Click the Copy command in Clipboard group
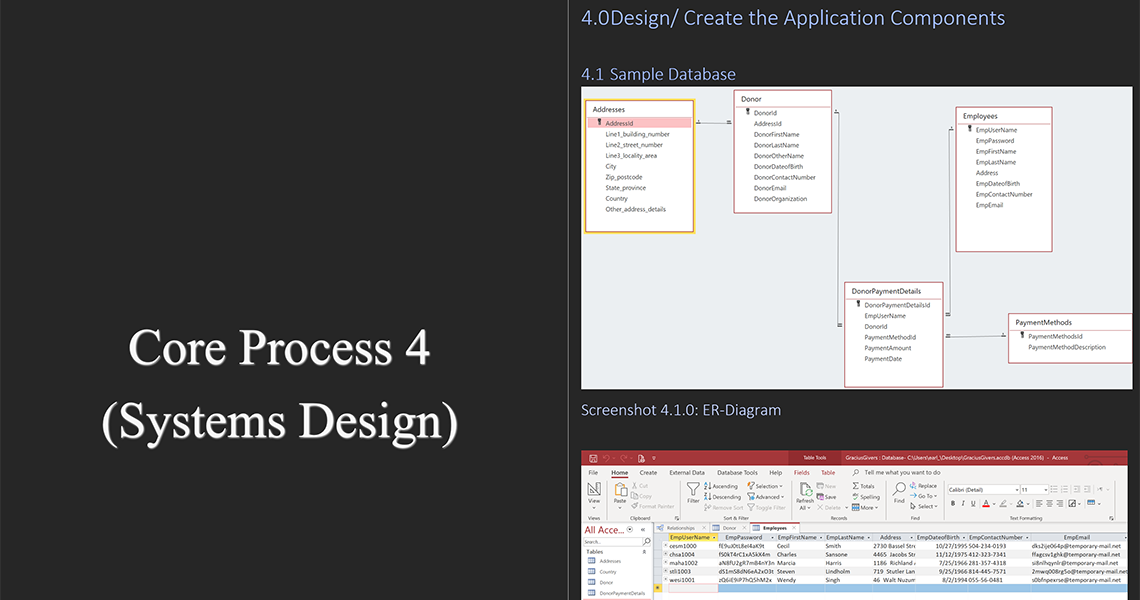 point(641,496)
